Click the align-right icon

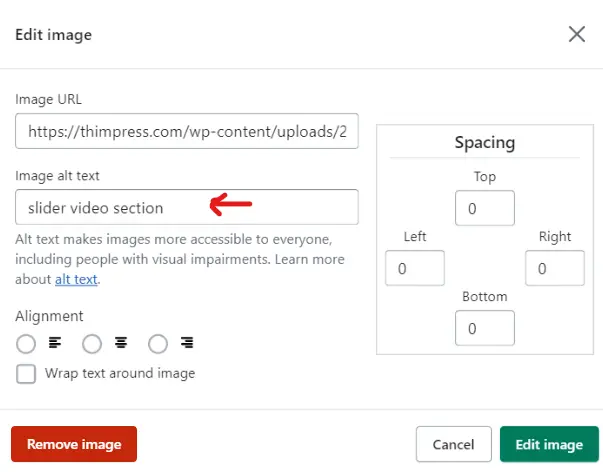point(187,342)
